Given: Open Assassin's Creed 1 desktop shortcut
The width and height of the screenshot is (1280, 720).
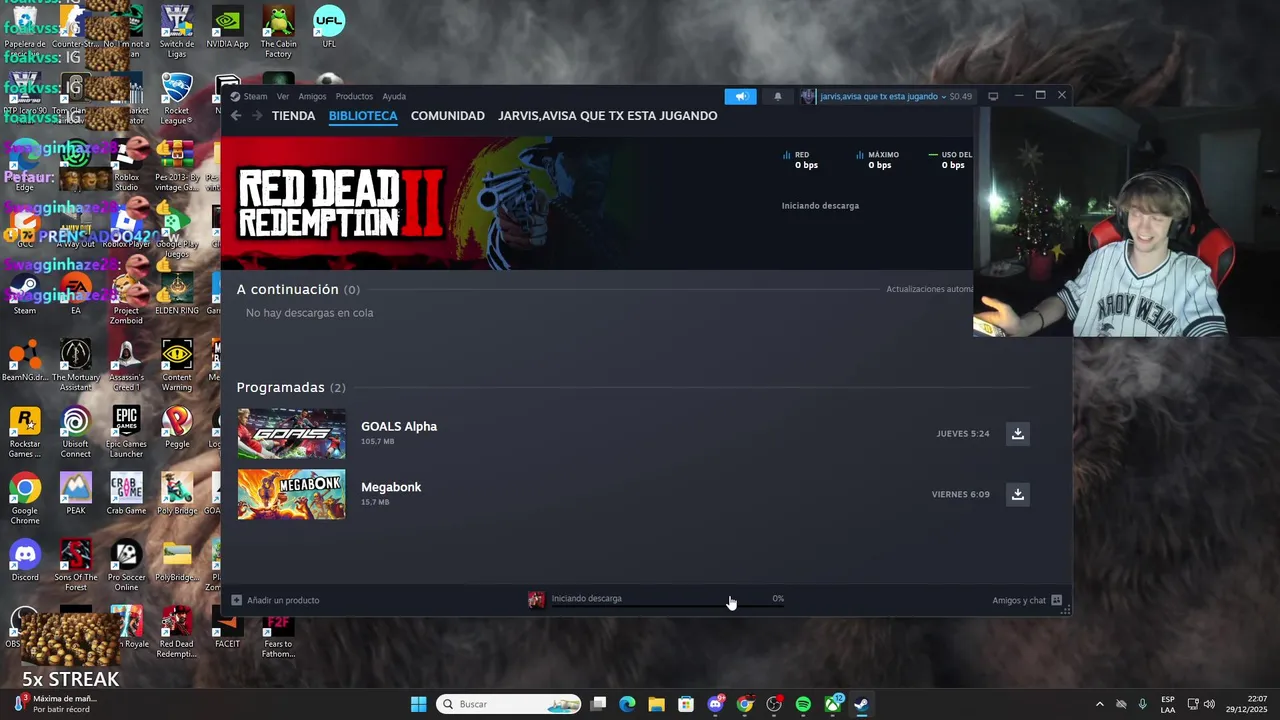Looking at the screenshot, I should [x=126, y=365].
